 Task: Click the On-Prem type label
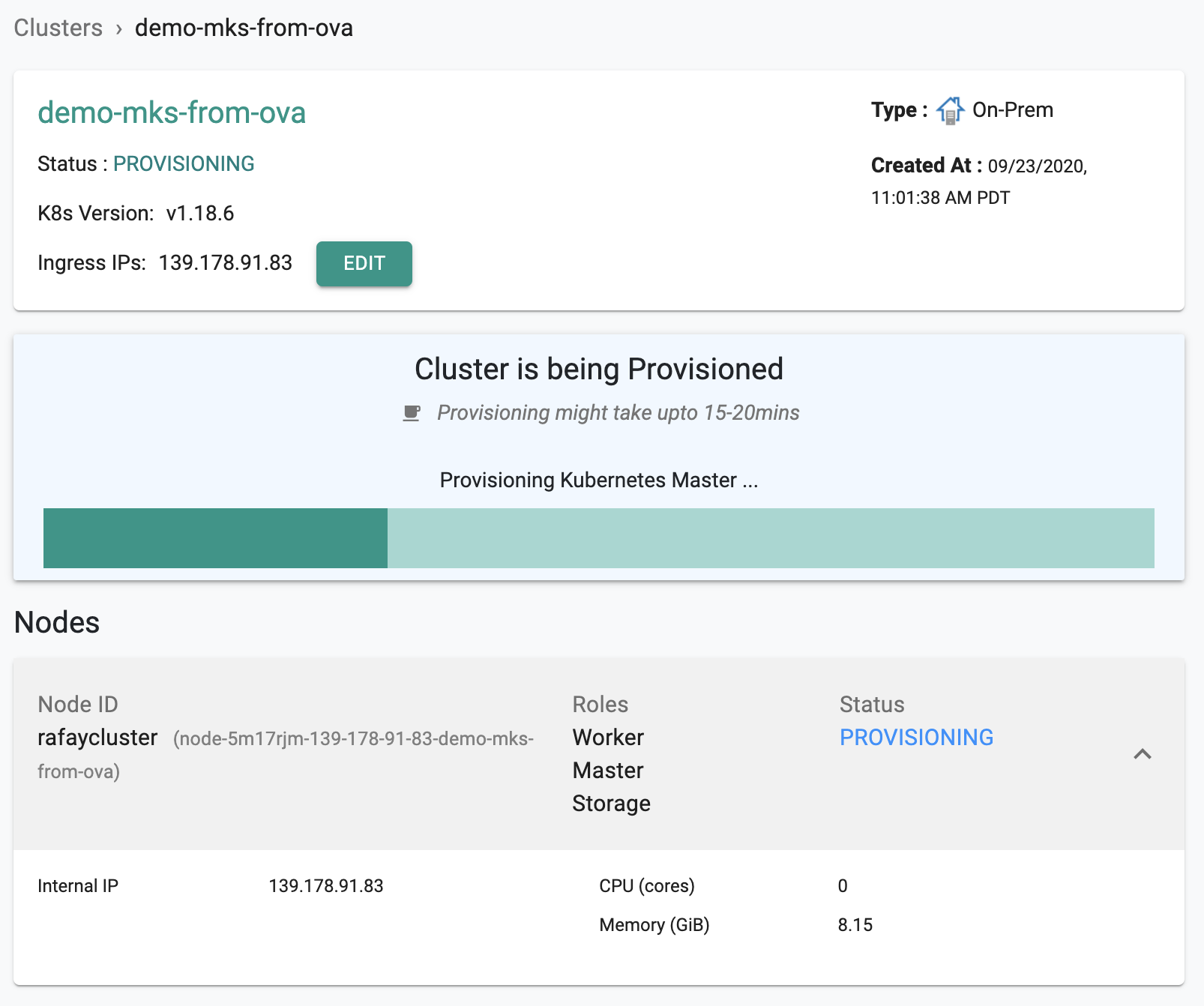(1013, 110)
